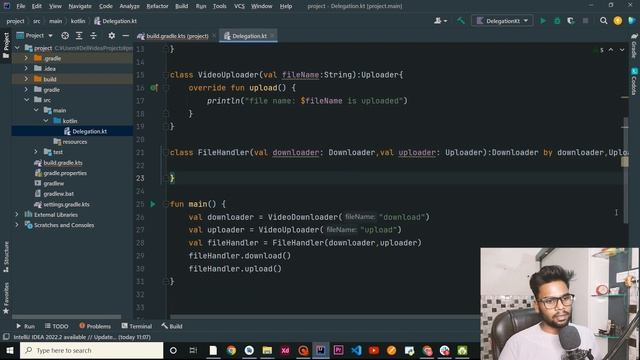Click the Debug bug icon in toolbar
This screenshot has height=360, width=640.
pyautogui.click(x=557, y=20)
